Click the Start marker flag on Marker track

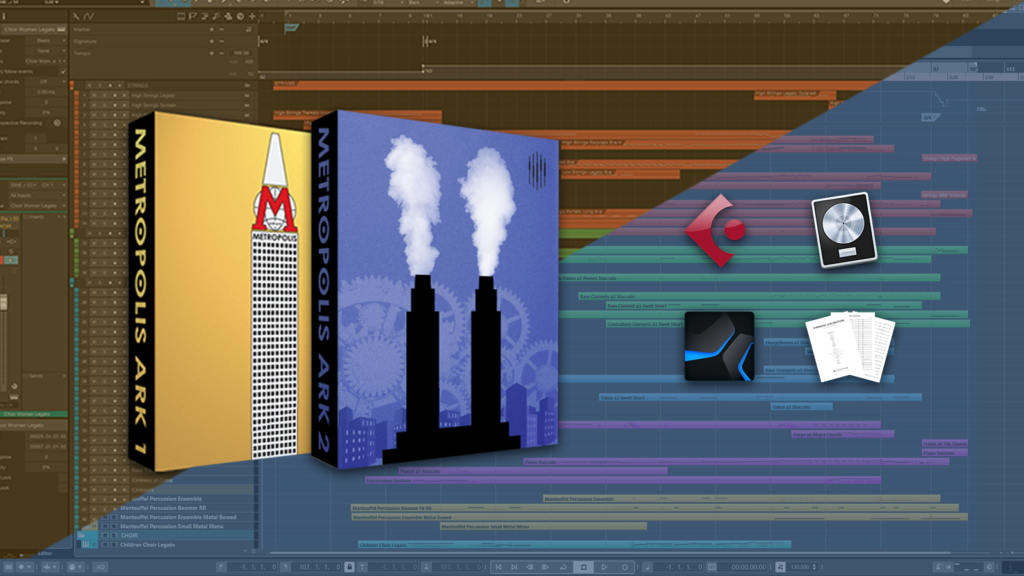point(291,28)
